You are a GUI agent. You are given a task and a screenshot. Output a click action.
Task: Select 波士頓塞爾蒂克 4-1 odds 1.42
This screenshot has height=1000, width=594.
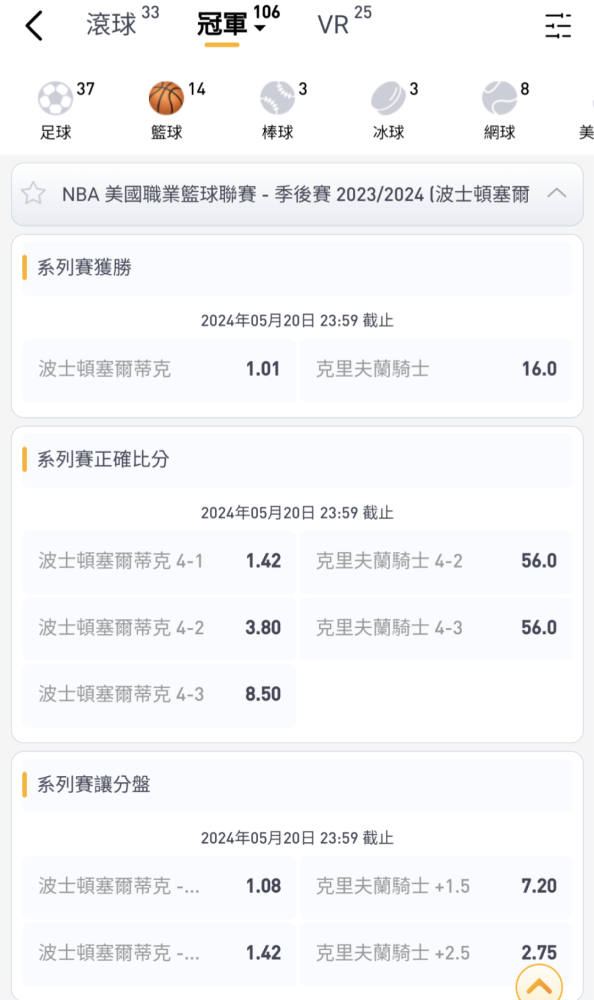[160, 561]
